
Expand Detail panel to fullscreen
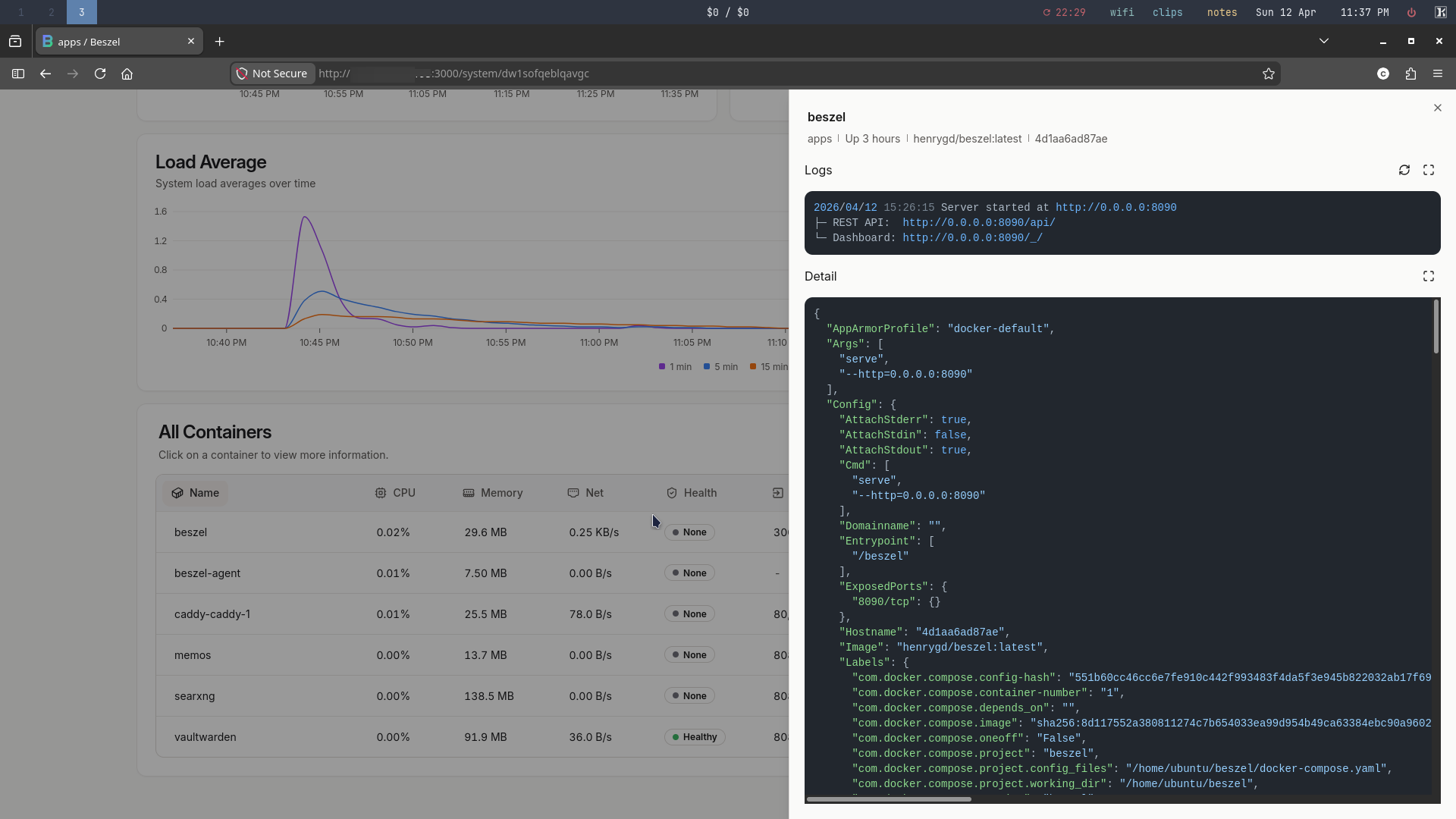[1429, 276]
